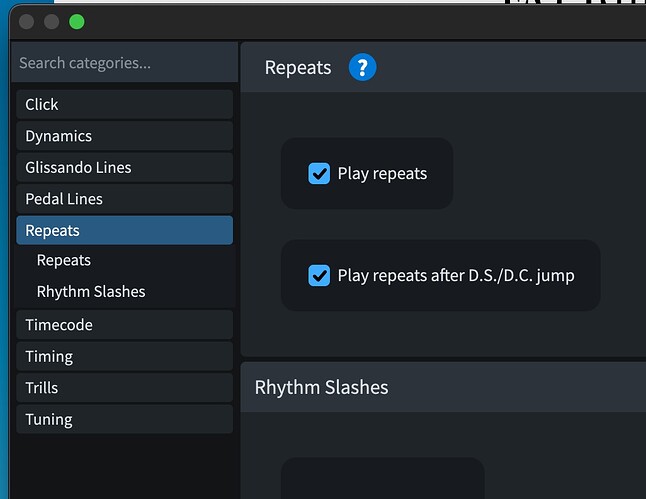Click the Search categories field

tap(124, 63)
